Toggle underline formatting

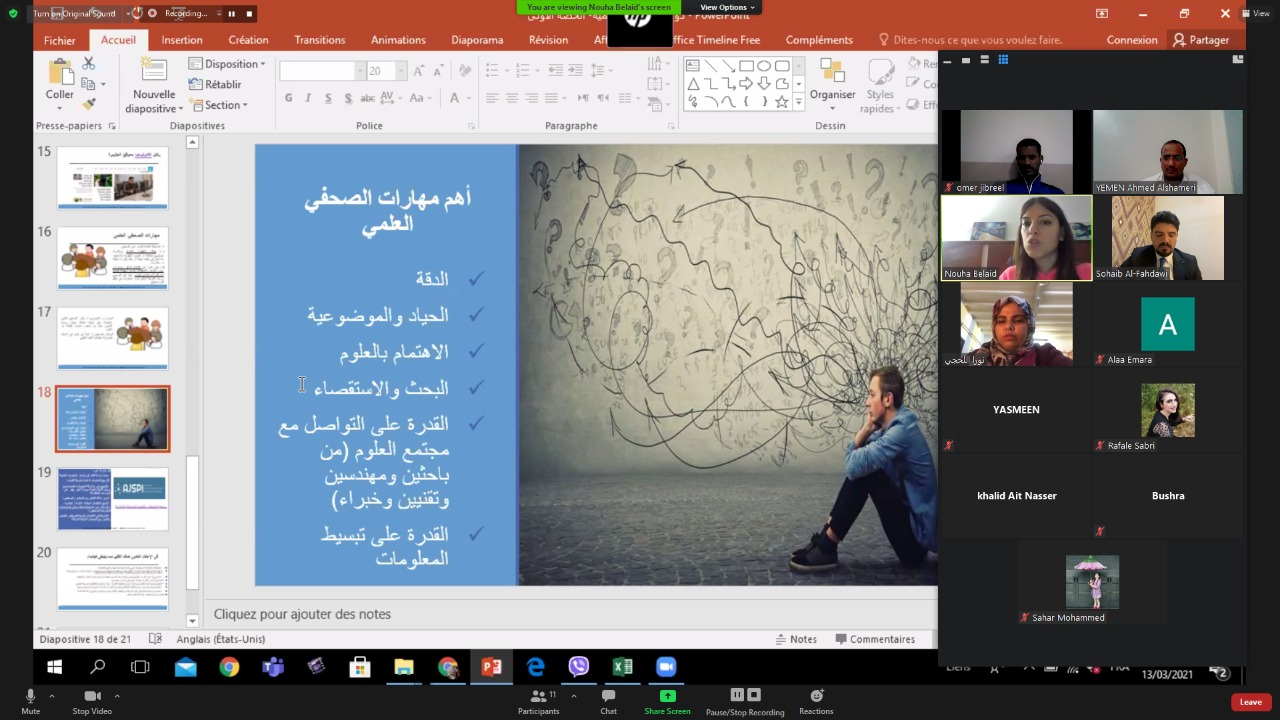(x=328, y=98)
